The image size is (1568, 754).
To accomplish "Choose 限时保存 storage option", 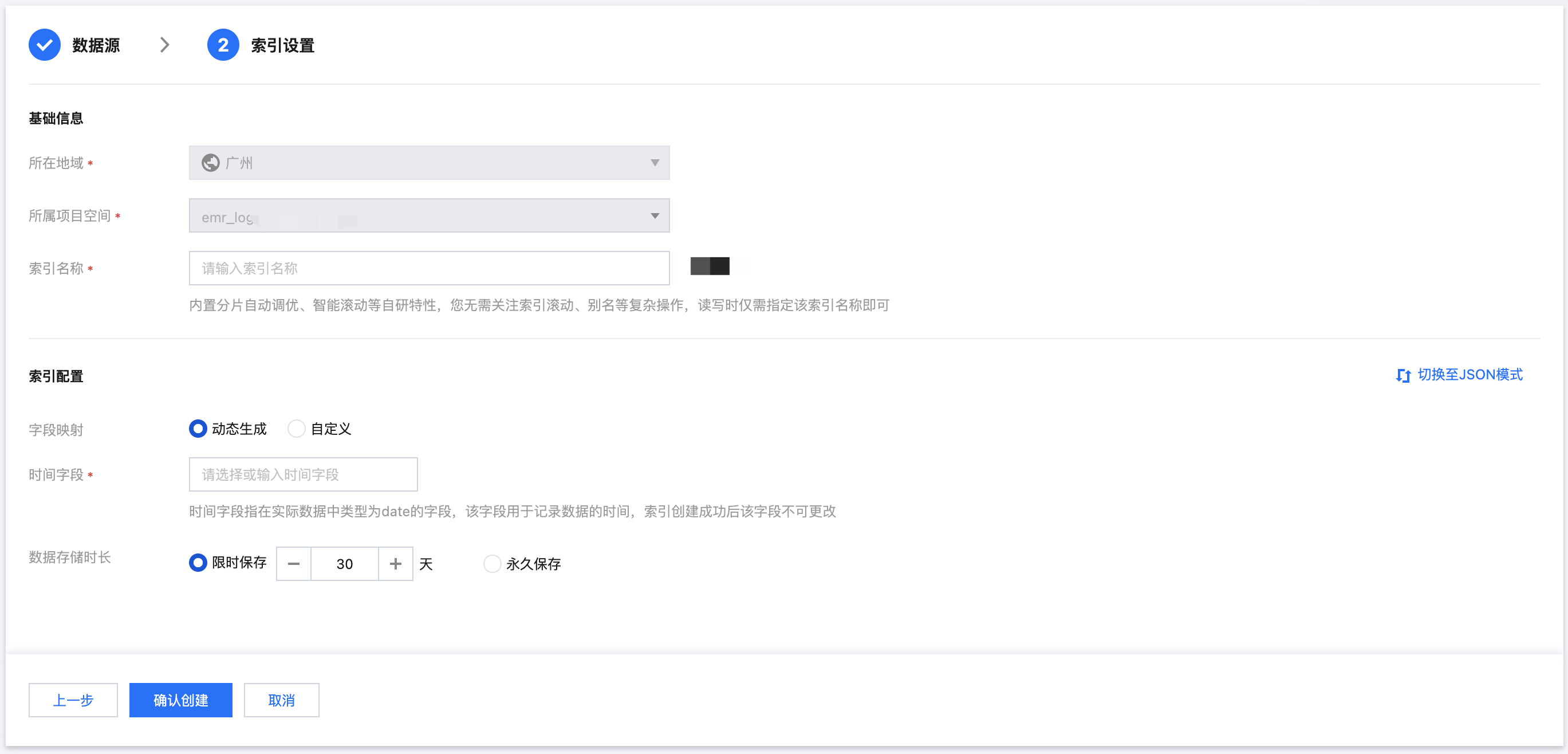I will [x=198, y=563].
